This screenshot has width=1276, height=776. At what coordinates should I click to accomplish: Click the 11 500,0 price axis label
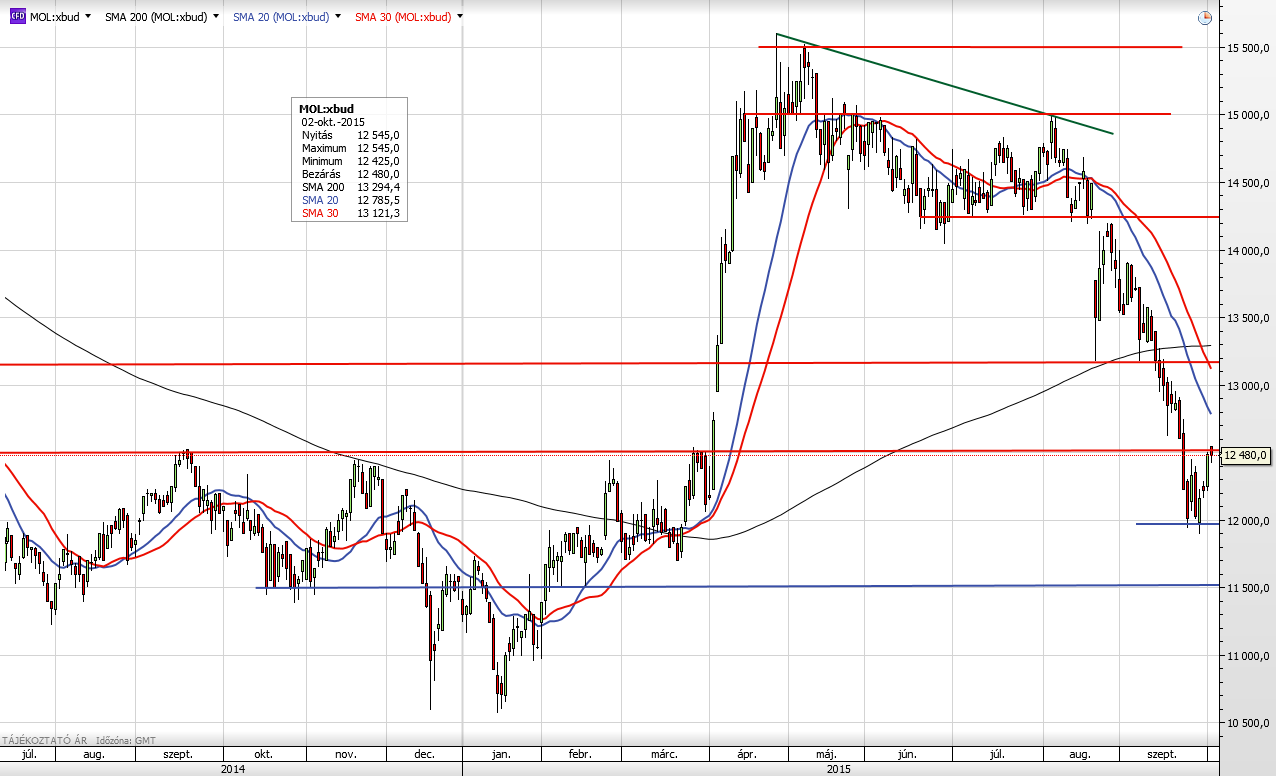(1248, 588)
